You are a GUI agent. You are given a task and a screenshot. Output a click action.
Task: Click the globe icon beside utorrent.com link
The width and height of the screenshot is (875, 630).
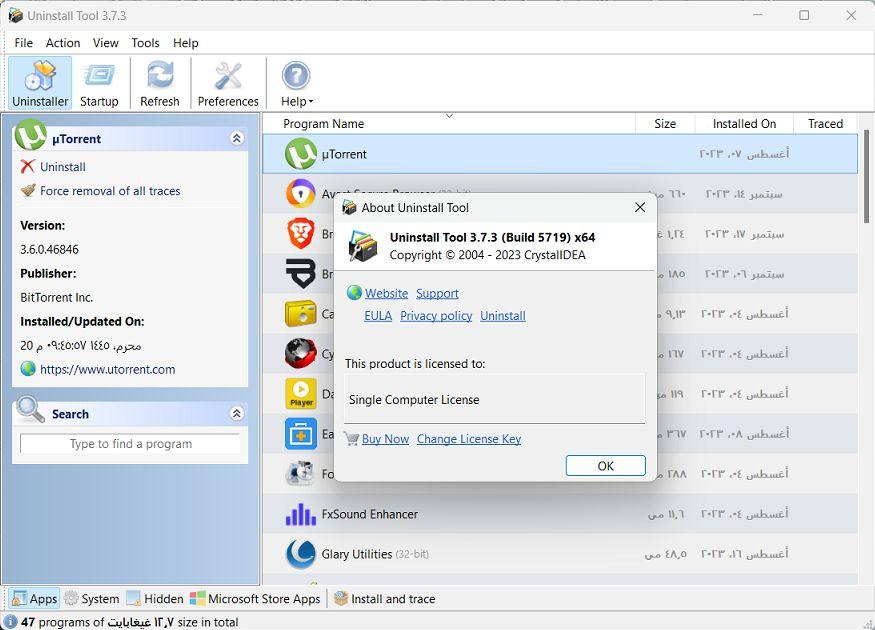tap(28, 368)
